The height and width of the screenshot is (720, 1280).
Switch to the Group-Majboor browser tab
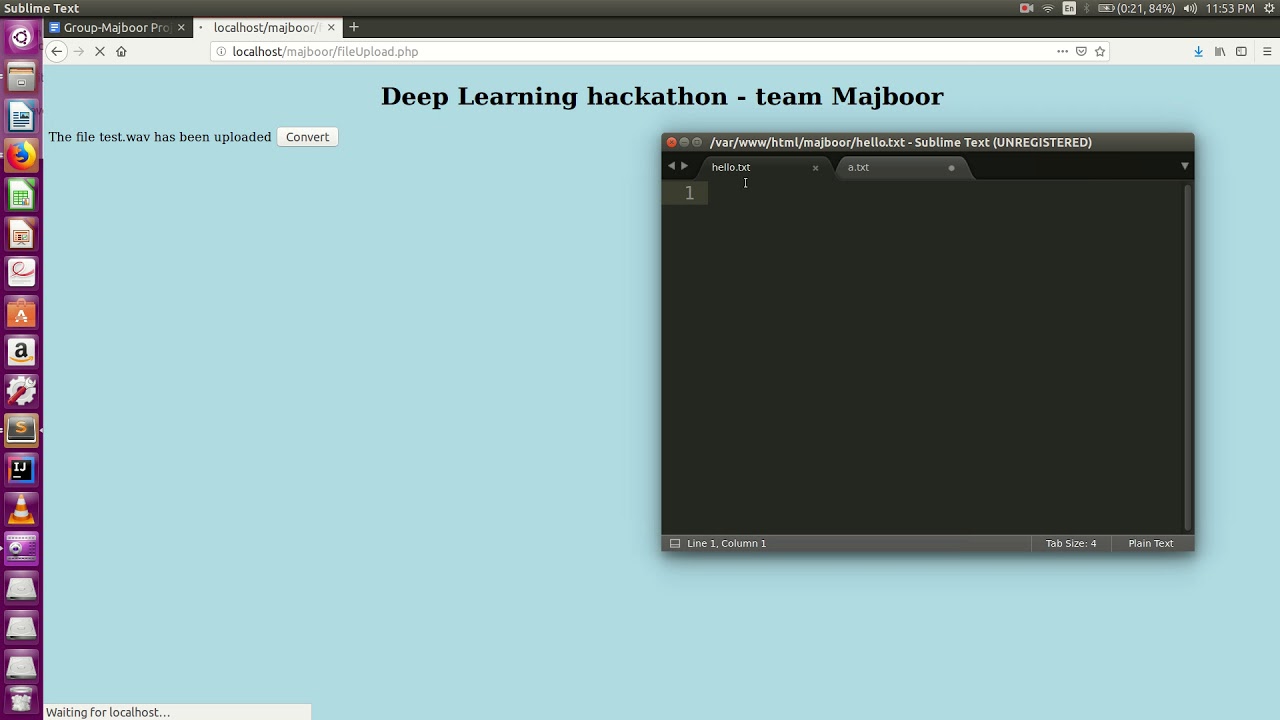[x=118, y=27]
